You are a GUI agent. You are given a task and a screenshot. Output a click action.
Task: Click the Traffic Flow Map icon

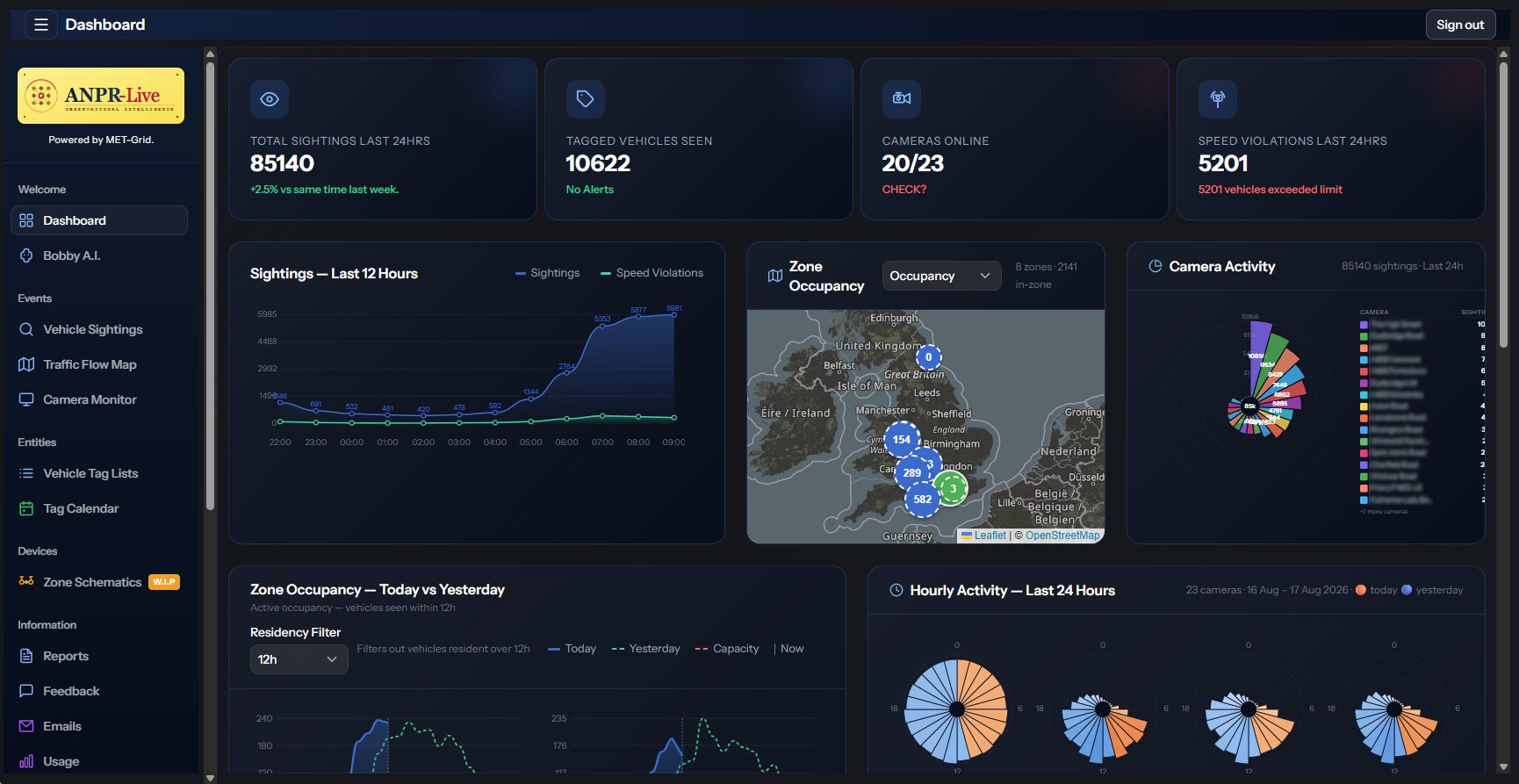26,364
